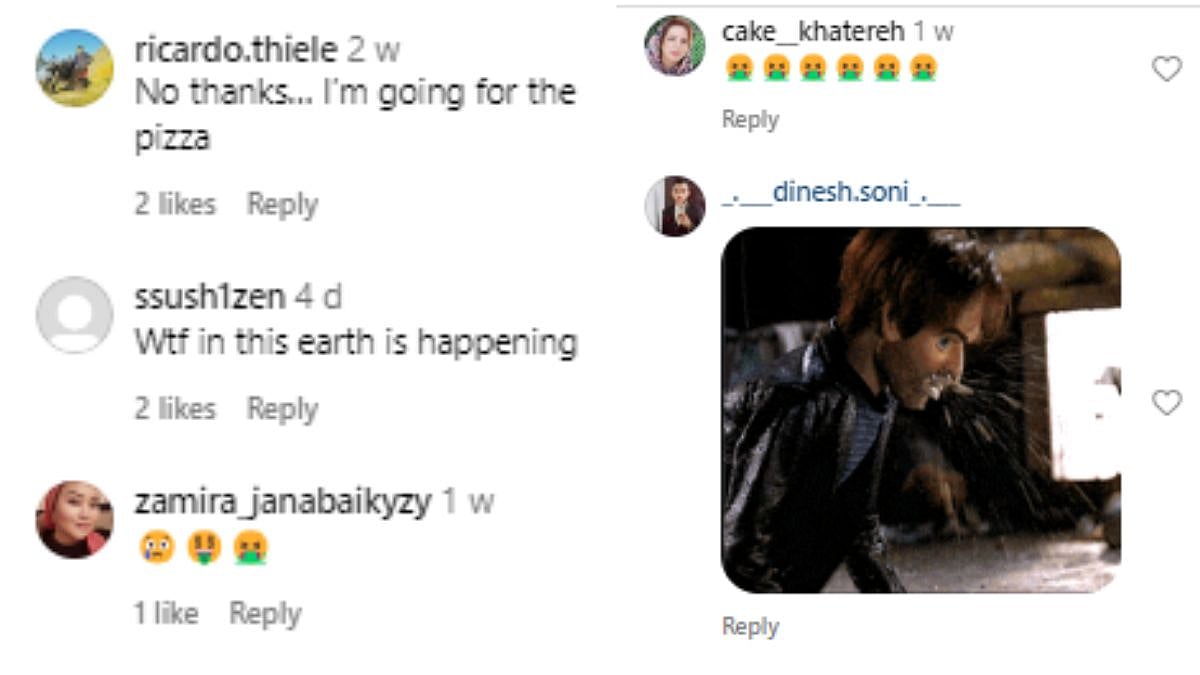Screen dimensions: 1200x675
Task: Like dinesh.soni's GIF comment with heart
Action: pyautogui.click(x=1167, y=403)
